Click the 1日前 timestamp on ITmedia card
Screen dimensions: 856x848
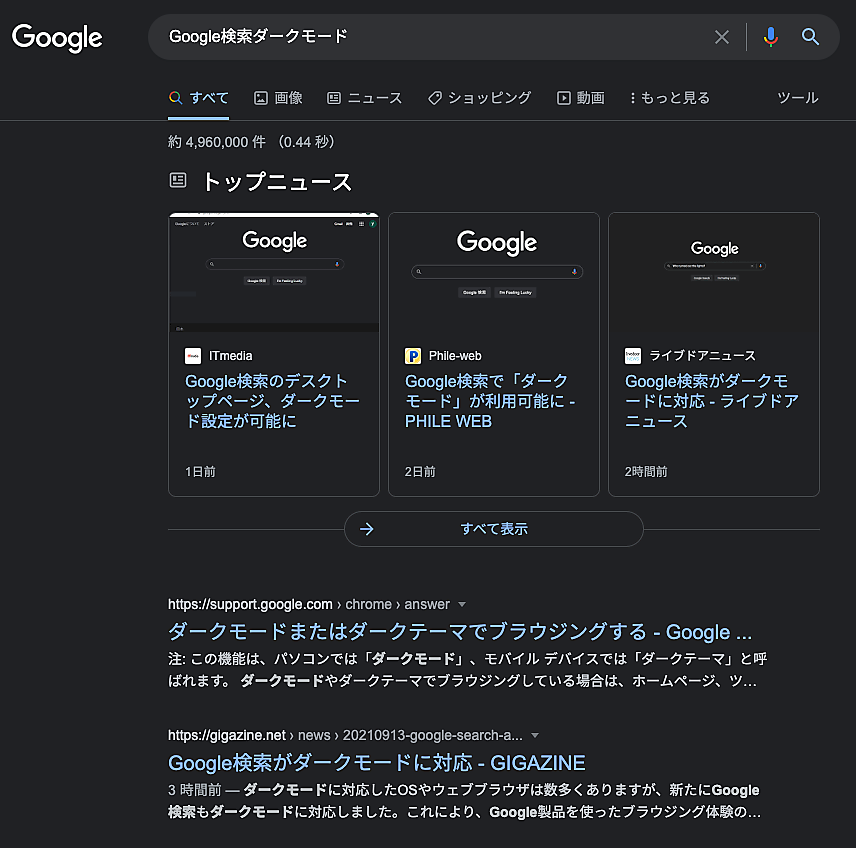tap(200, 472)
